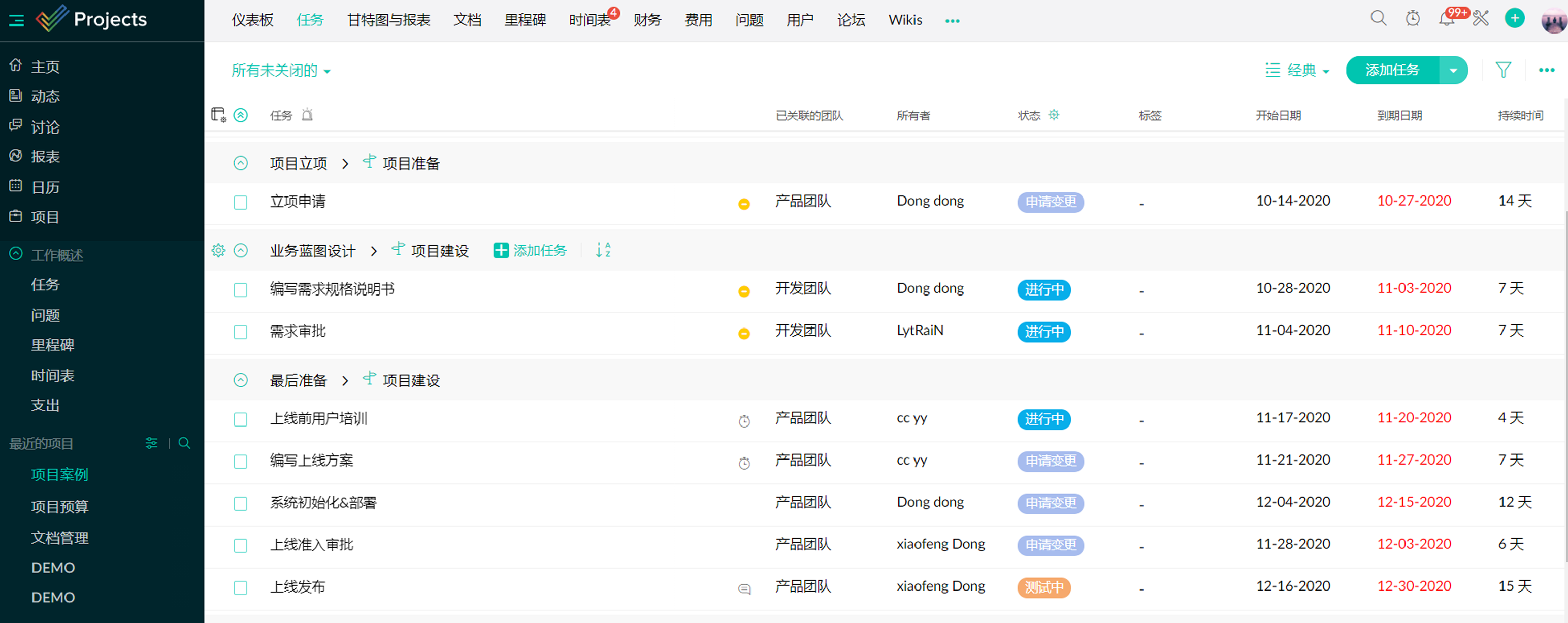1568x623 pixels.
Task: Open the tools wrench icon in header
Action: [x=1480, y=18]
